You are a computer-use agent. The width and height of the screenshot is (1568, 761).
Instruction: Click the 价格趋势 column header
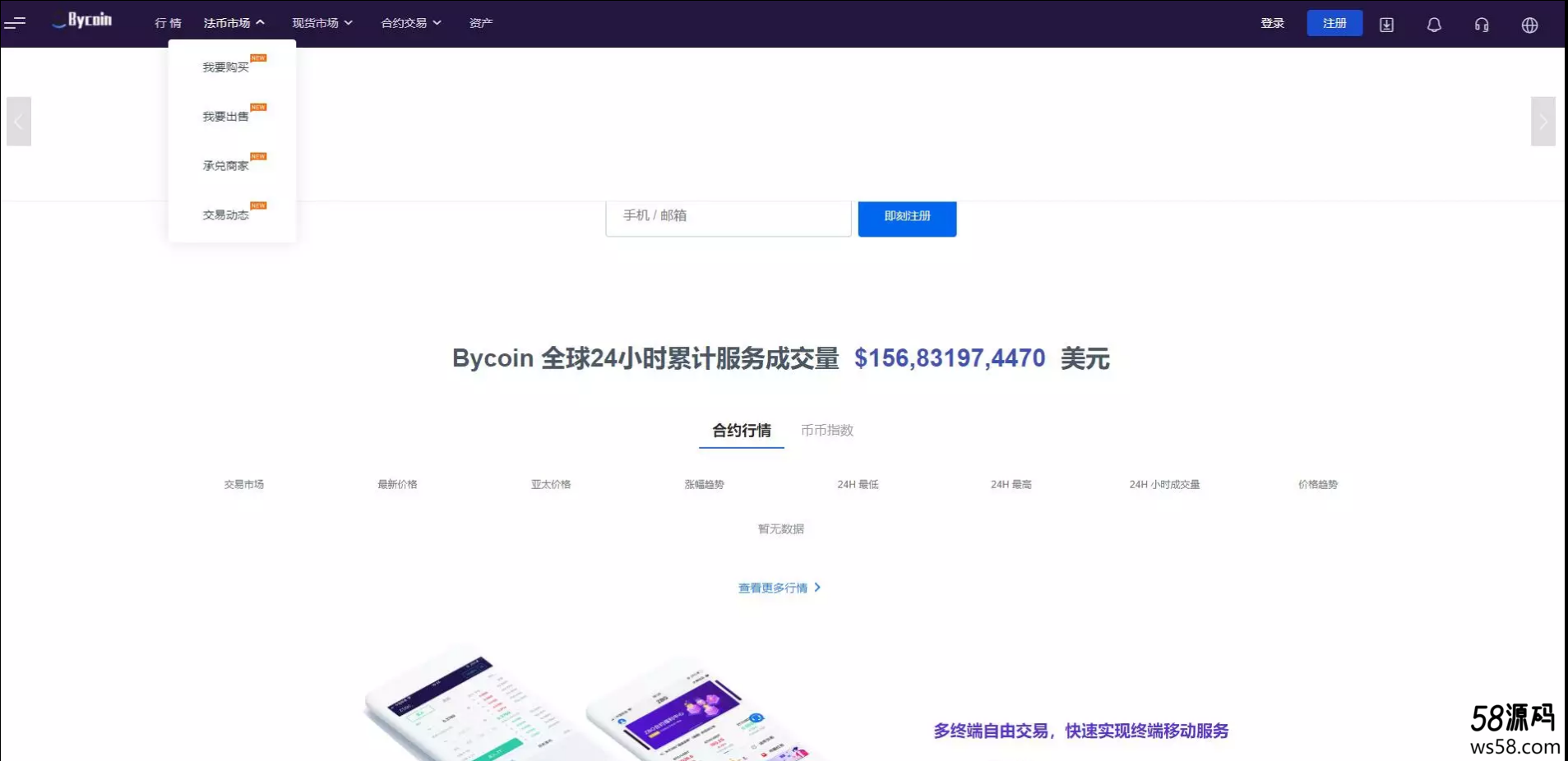tap(1318, 484)
